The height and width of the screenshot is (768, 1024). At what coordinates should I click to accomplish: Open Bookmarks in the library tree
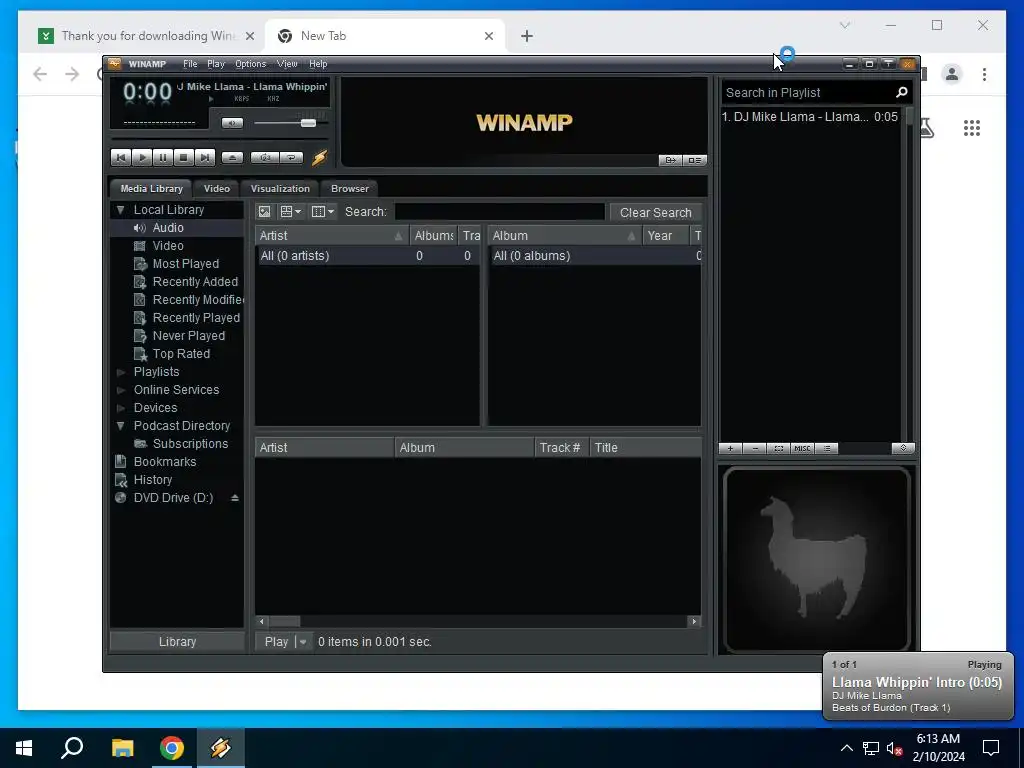coord(165,462)
